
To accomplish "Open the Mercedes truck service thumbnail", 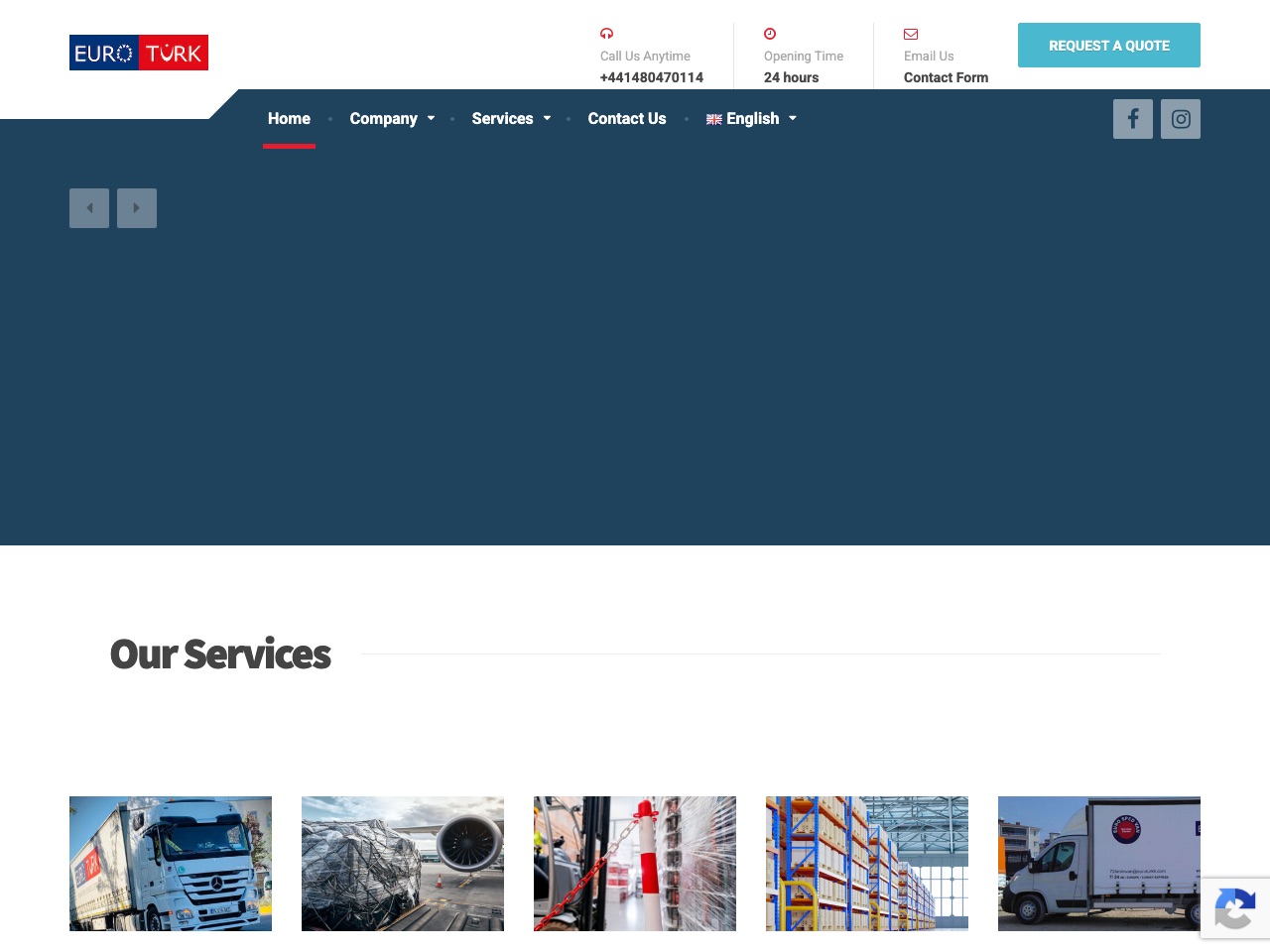I will 171,864.
